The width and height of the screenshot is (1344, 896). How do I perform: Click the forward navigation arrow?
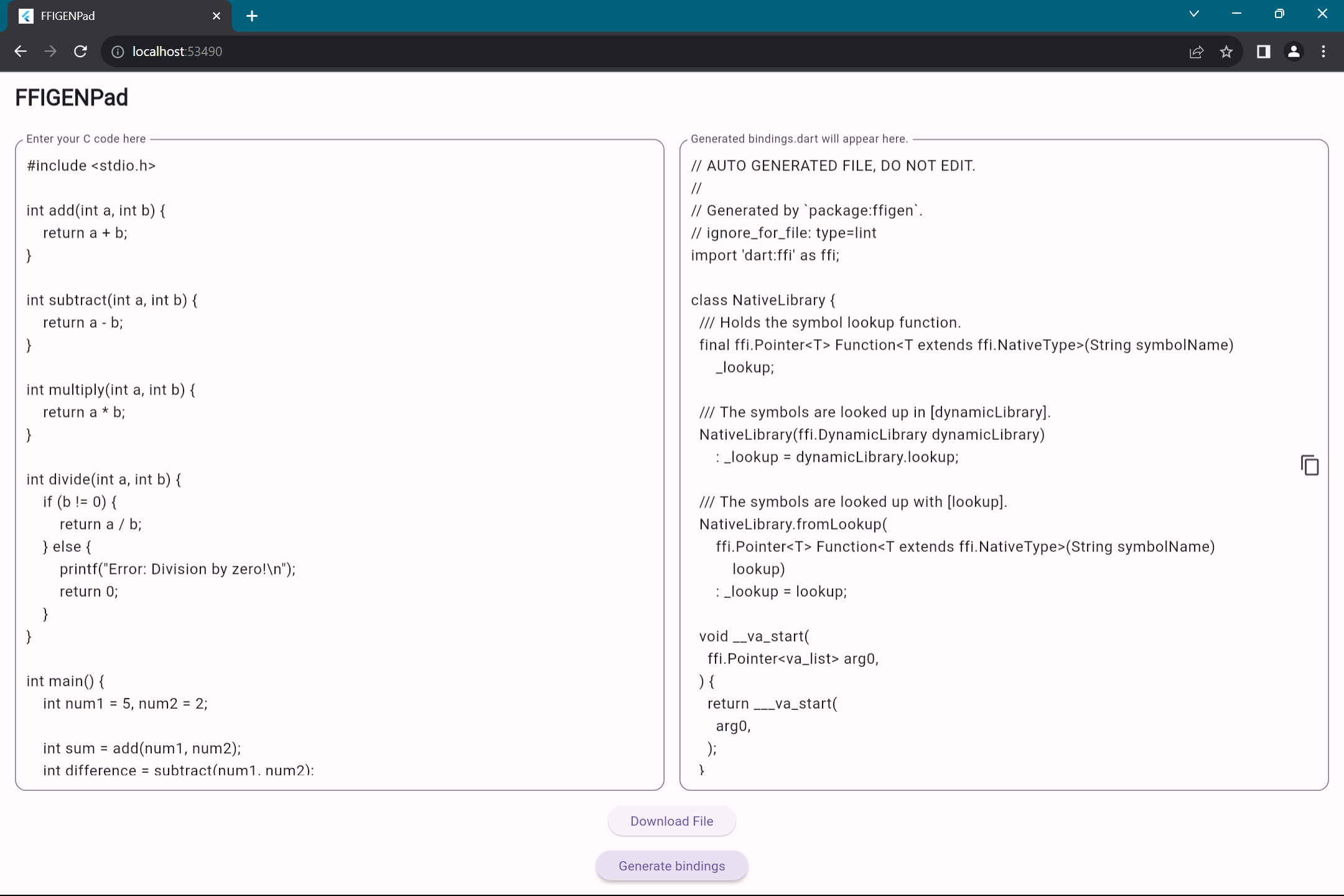click(x=50, y=52)
